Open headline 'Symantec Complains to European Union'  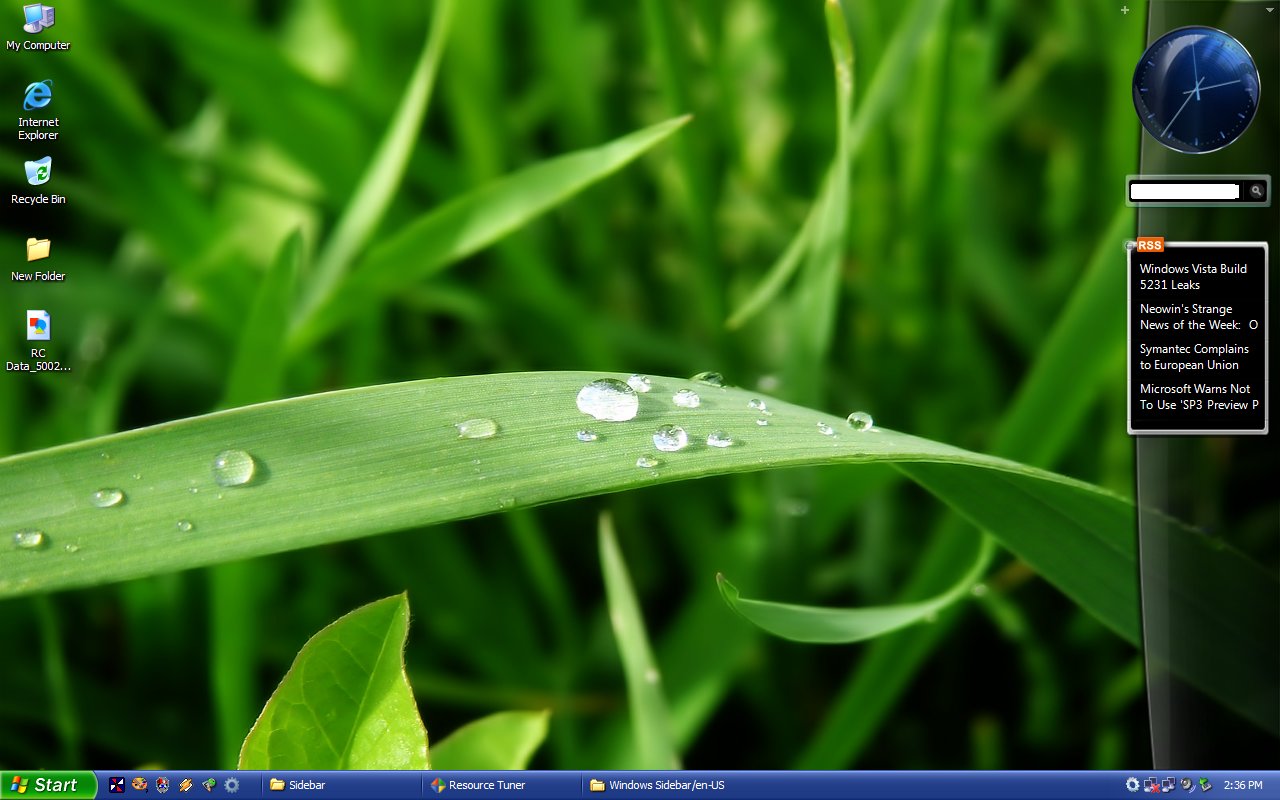click(1194, 357)
